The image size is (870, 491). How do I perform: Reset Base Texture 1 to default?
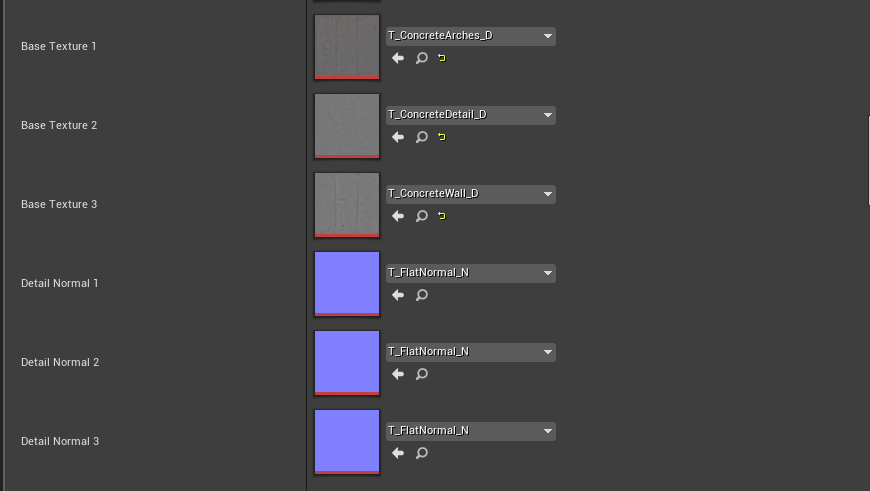coord(442,58)
